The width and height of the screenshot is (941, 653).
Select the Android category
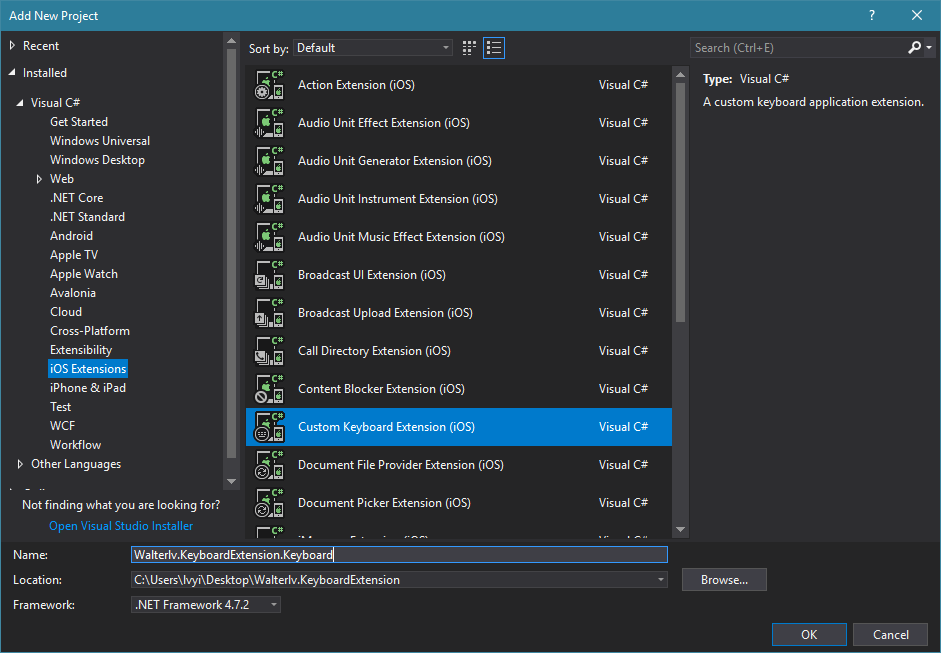(71, 236)
